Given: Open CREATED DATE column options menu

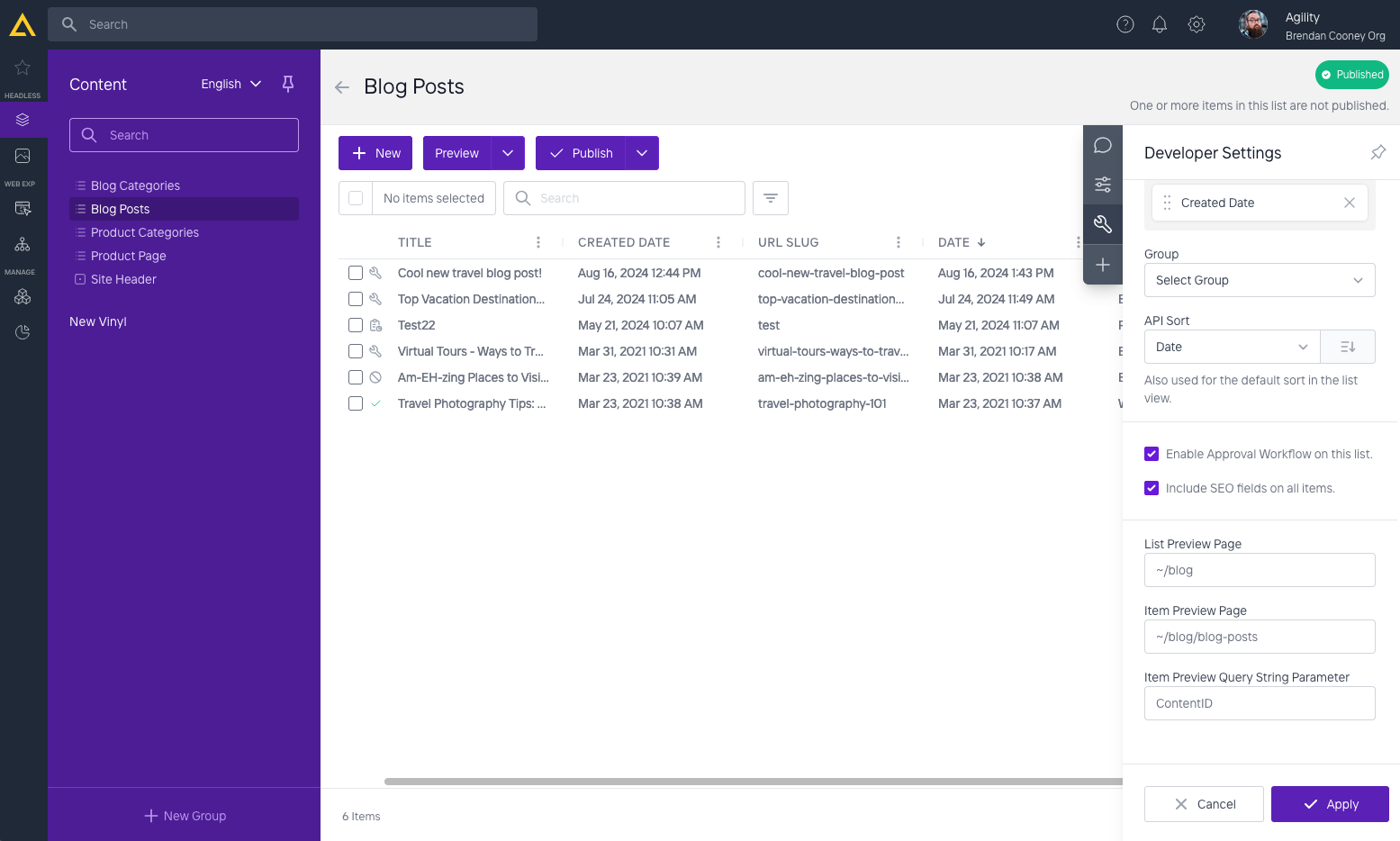Looking at the screenshot, I should pos(718,242).
